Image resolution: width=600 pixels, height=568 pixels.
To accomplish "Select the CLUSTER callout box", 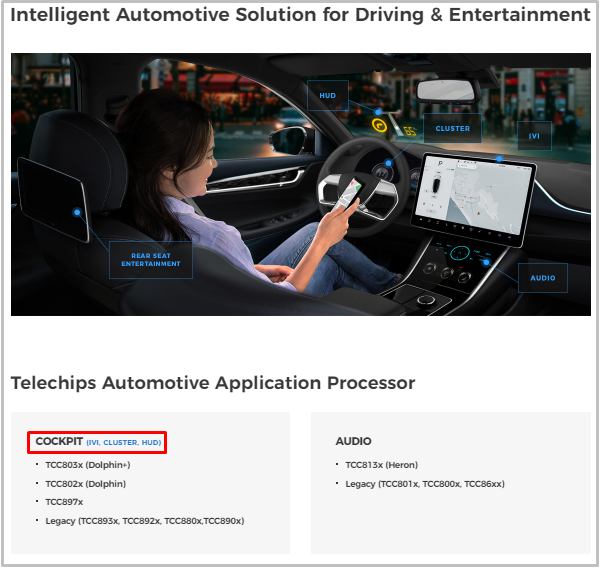I will coord(452,129).
